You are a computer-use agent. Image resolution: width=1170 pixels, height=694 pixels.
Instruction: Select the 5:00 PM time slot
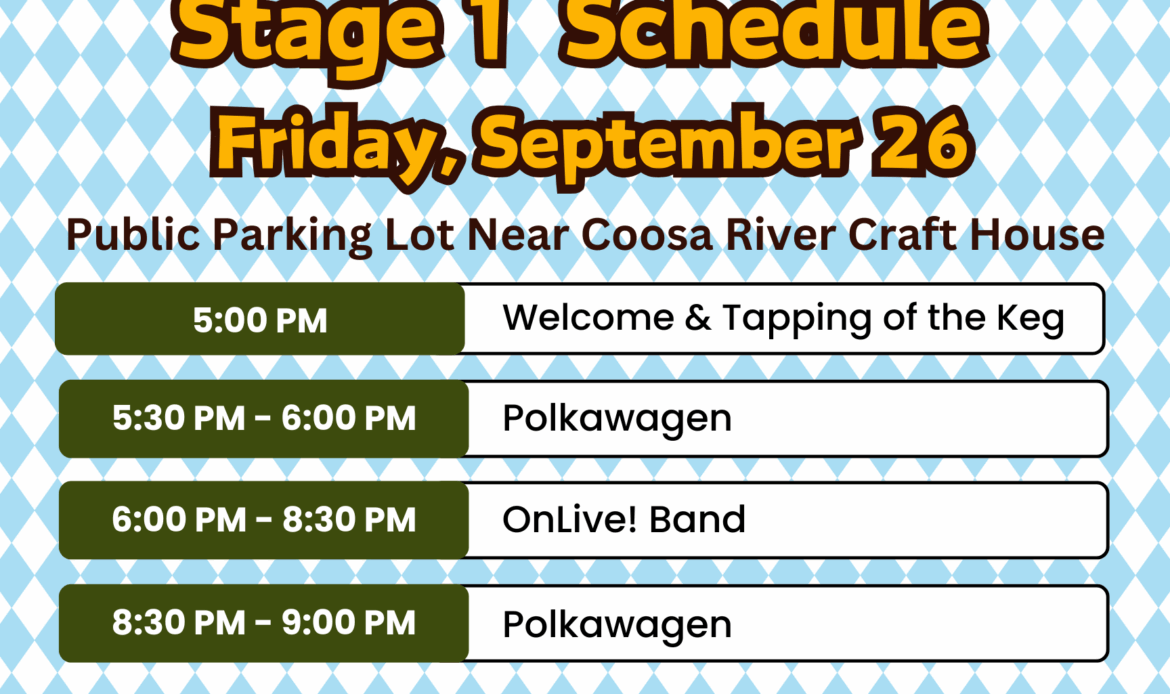260,320
